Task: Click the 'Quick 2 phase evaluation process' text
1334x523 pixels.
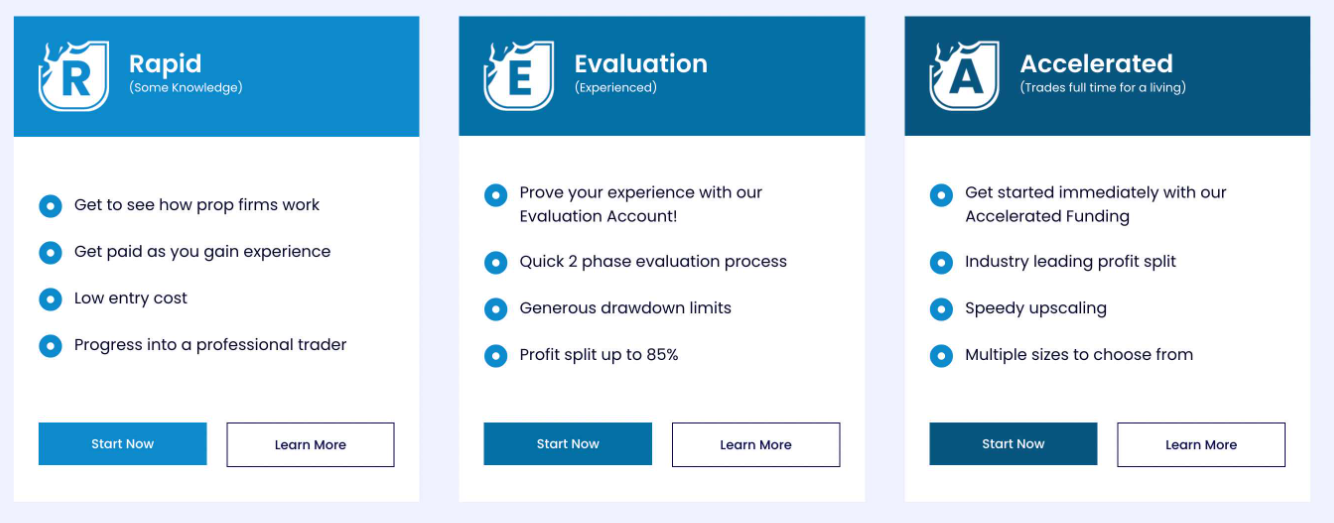Action: point(653,262)
